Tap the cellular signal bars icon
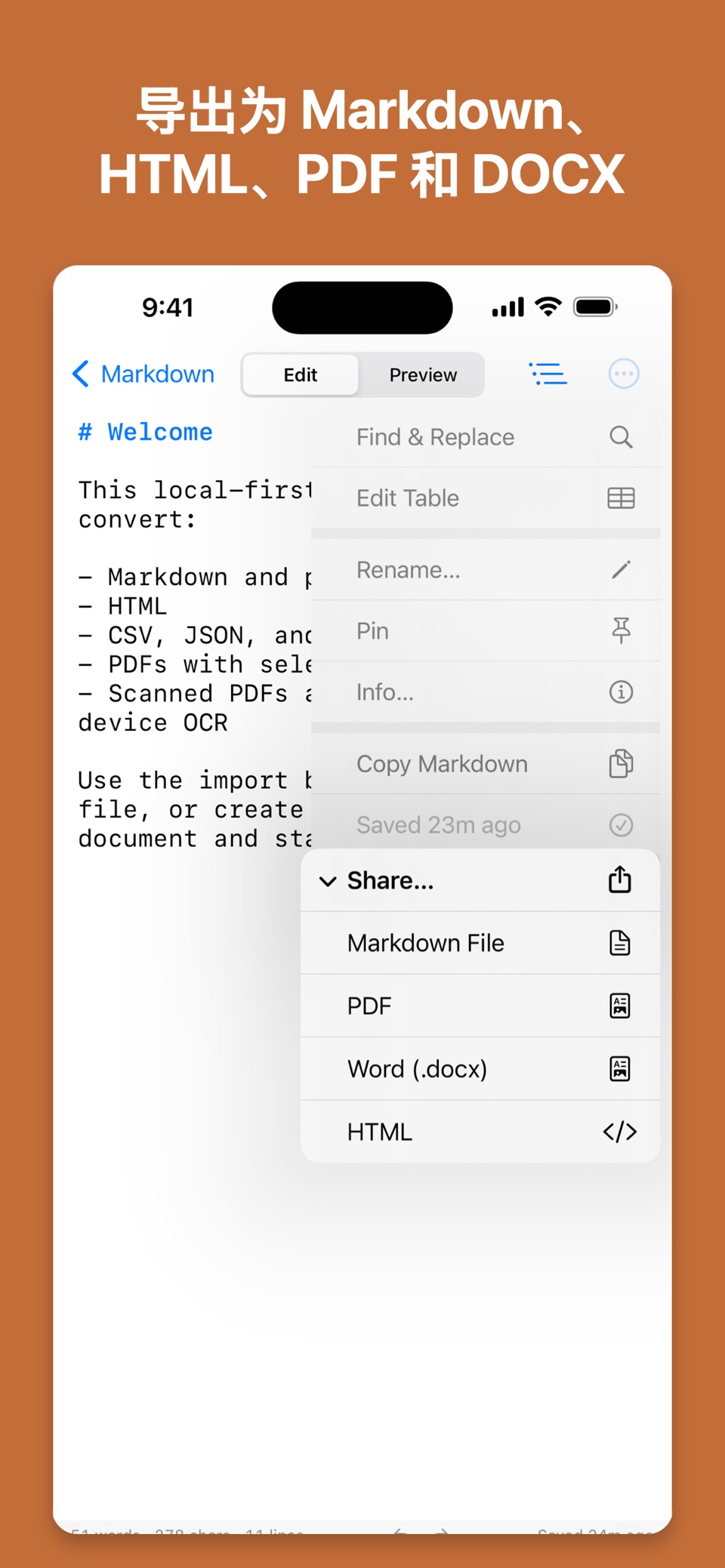The height and width of the screenshot is (1568, 725). [508, 307]
